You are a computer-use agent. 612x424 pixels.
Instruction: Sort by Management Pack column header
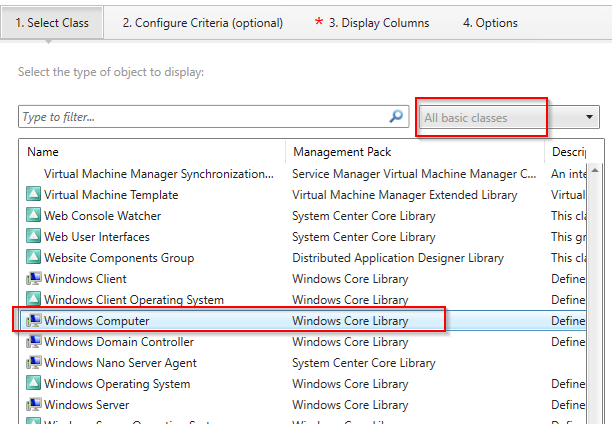[x=342, y=152]
